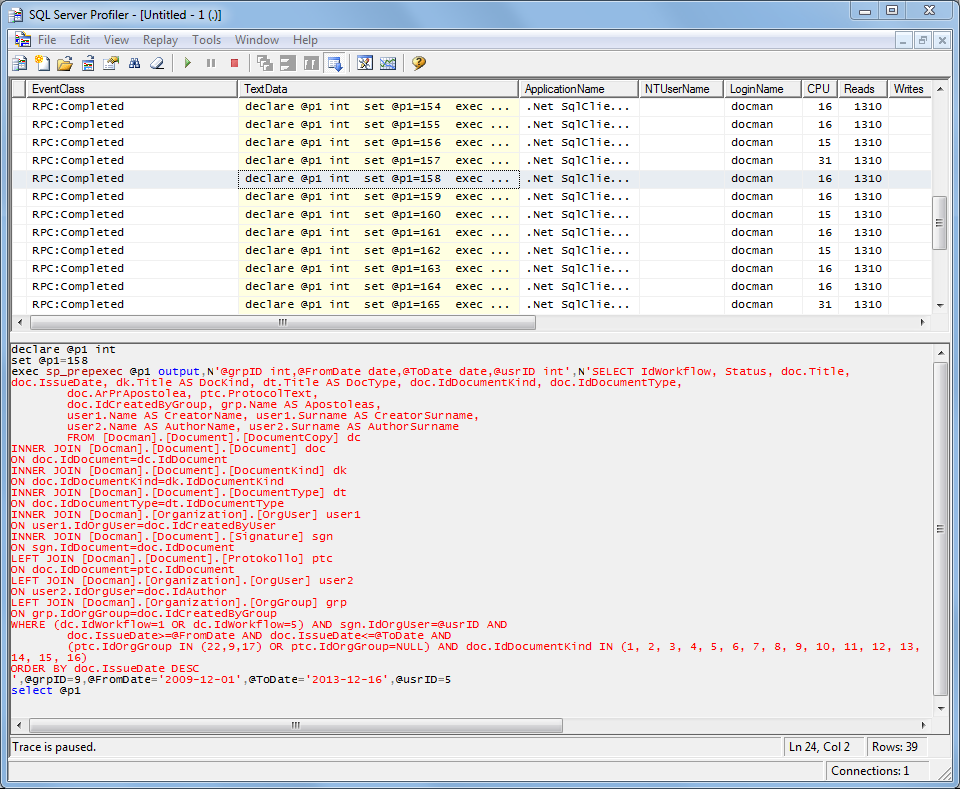Click the events grid scroll-up arrow
The image size is (960, 789).
coord(940,89)
